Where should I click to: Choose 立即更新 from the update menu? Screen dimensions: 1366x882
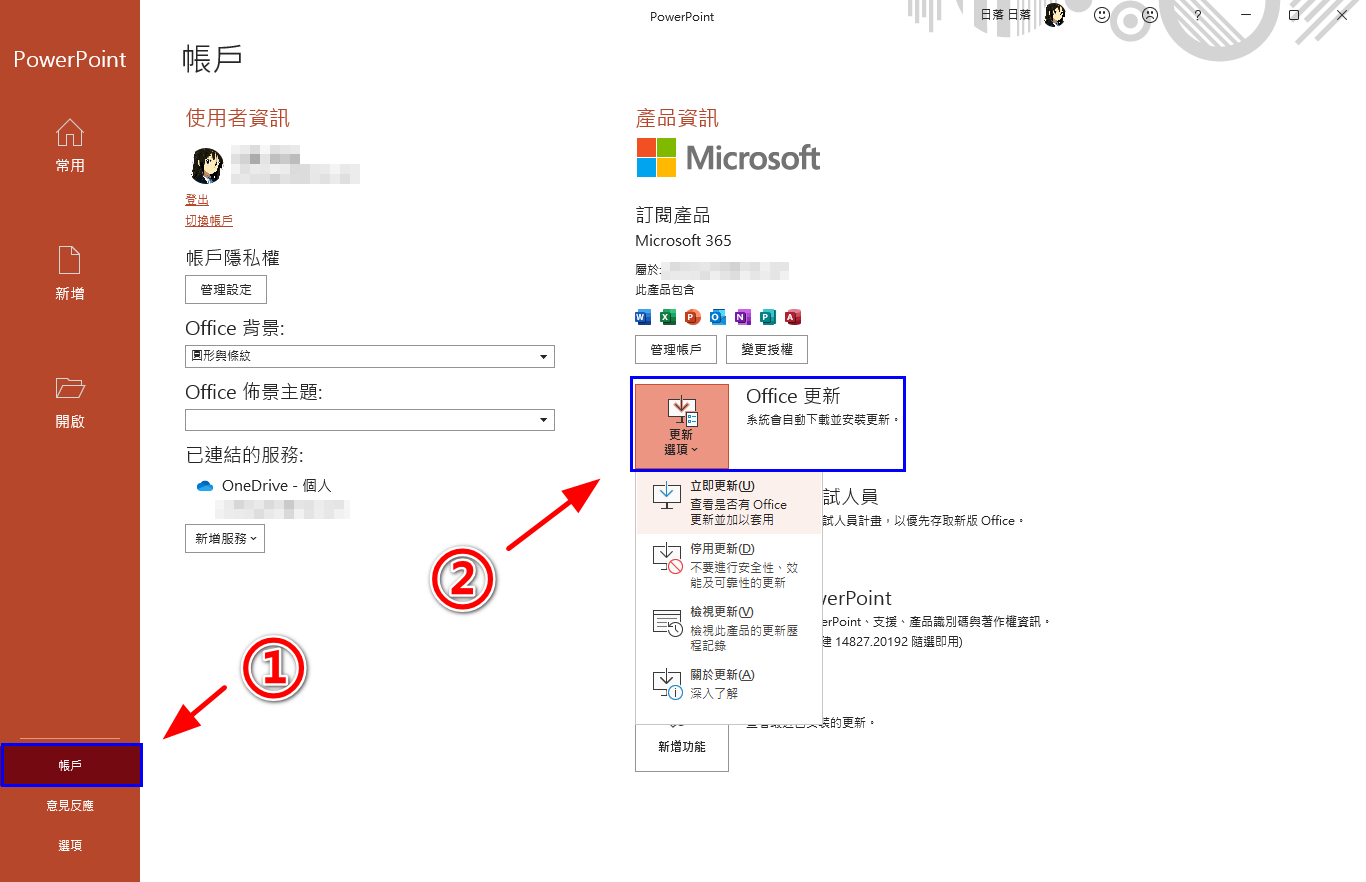tap(729, 503)
